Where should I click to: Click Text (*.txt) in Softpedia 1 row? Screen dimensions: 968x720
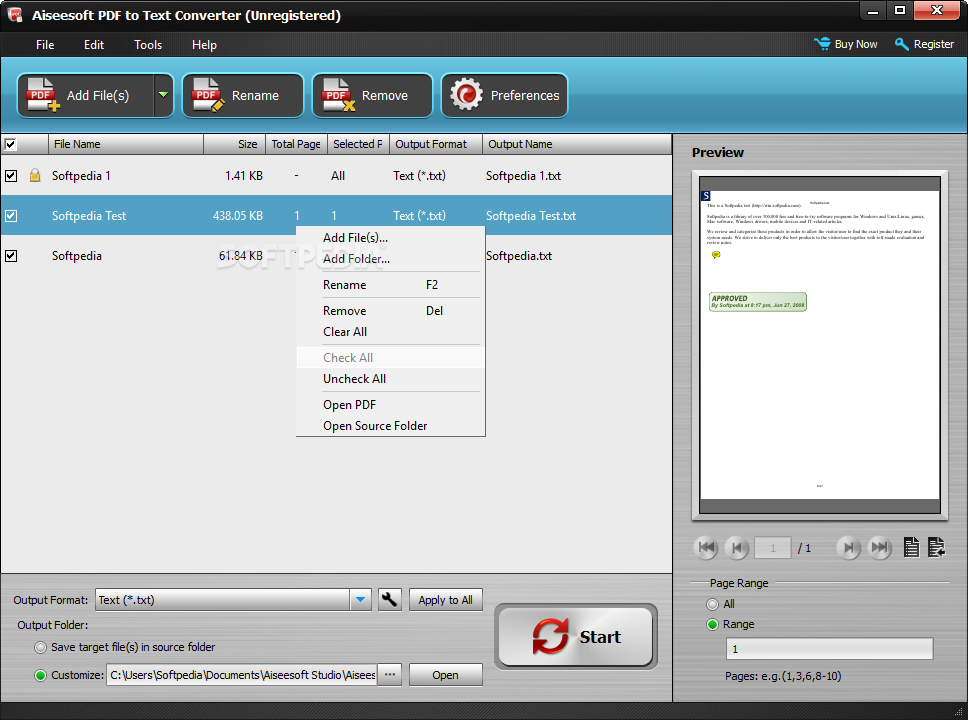tap(419, 176)
